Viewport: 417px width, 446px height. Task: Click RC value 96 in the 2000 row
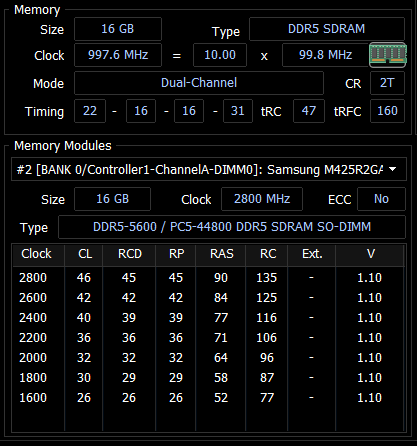(x=267, y=358)
